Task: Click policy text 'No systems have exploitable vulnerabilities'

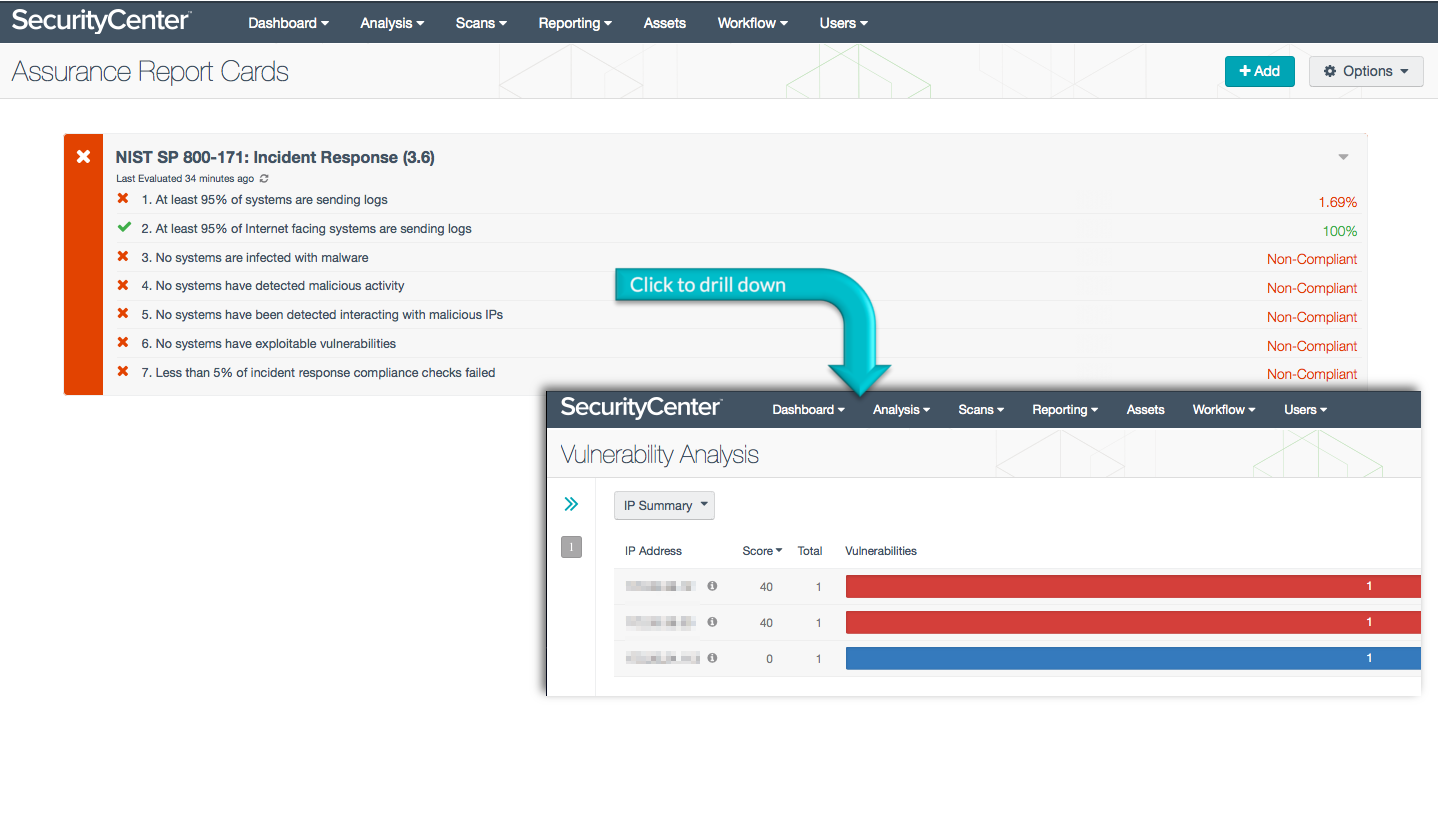Action: coord(276,344)
